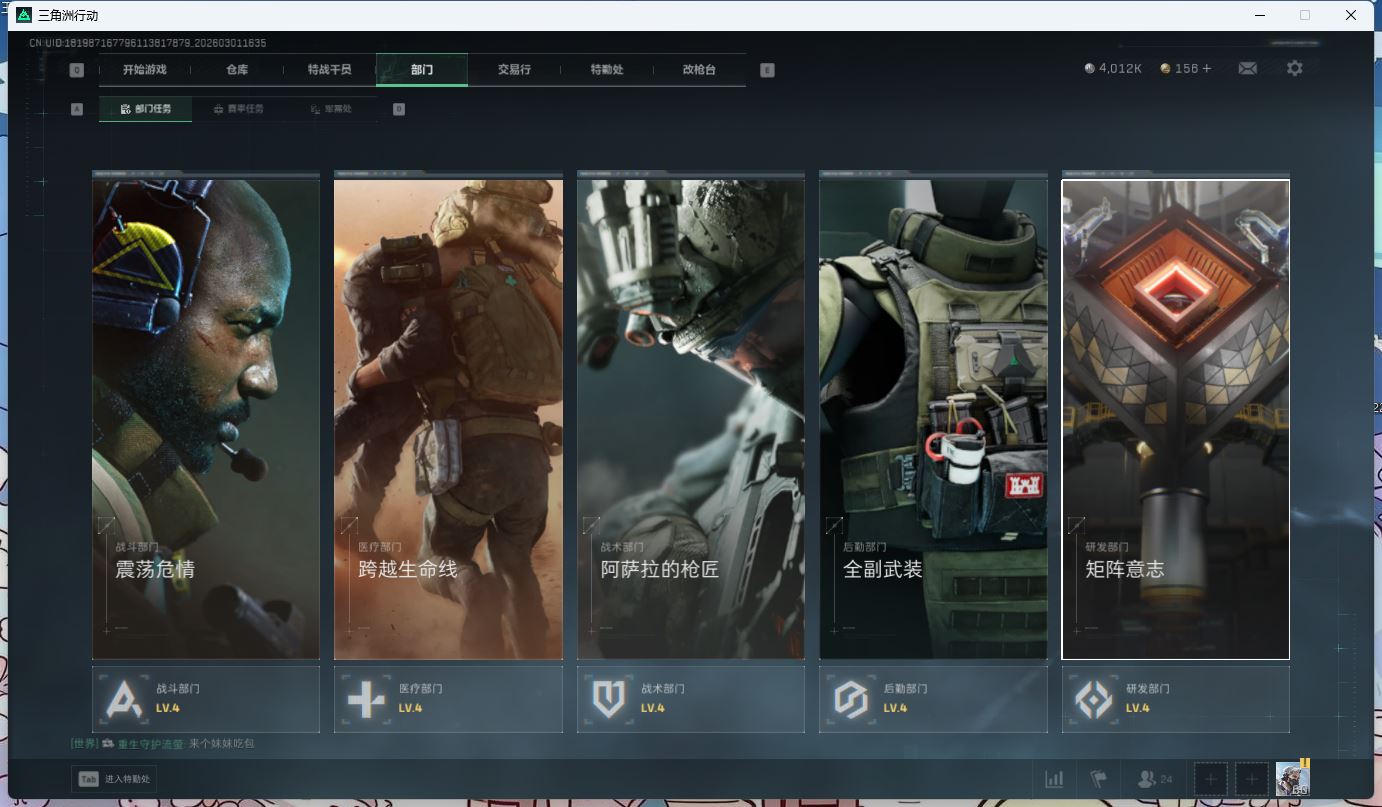
Task: Click the 战术部门 shield icon
Action: coord(609,699)
